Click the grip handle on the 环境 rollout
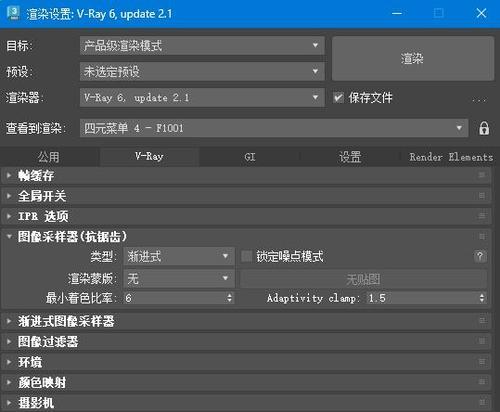The image size is (500, 412). (482, 362)
